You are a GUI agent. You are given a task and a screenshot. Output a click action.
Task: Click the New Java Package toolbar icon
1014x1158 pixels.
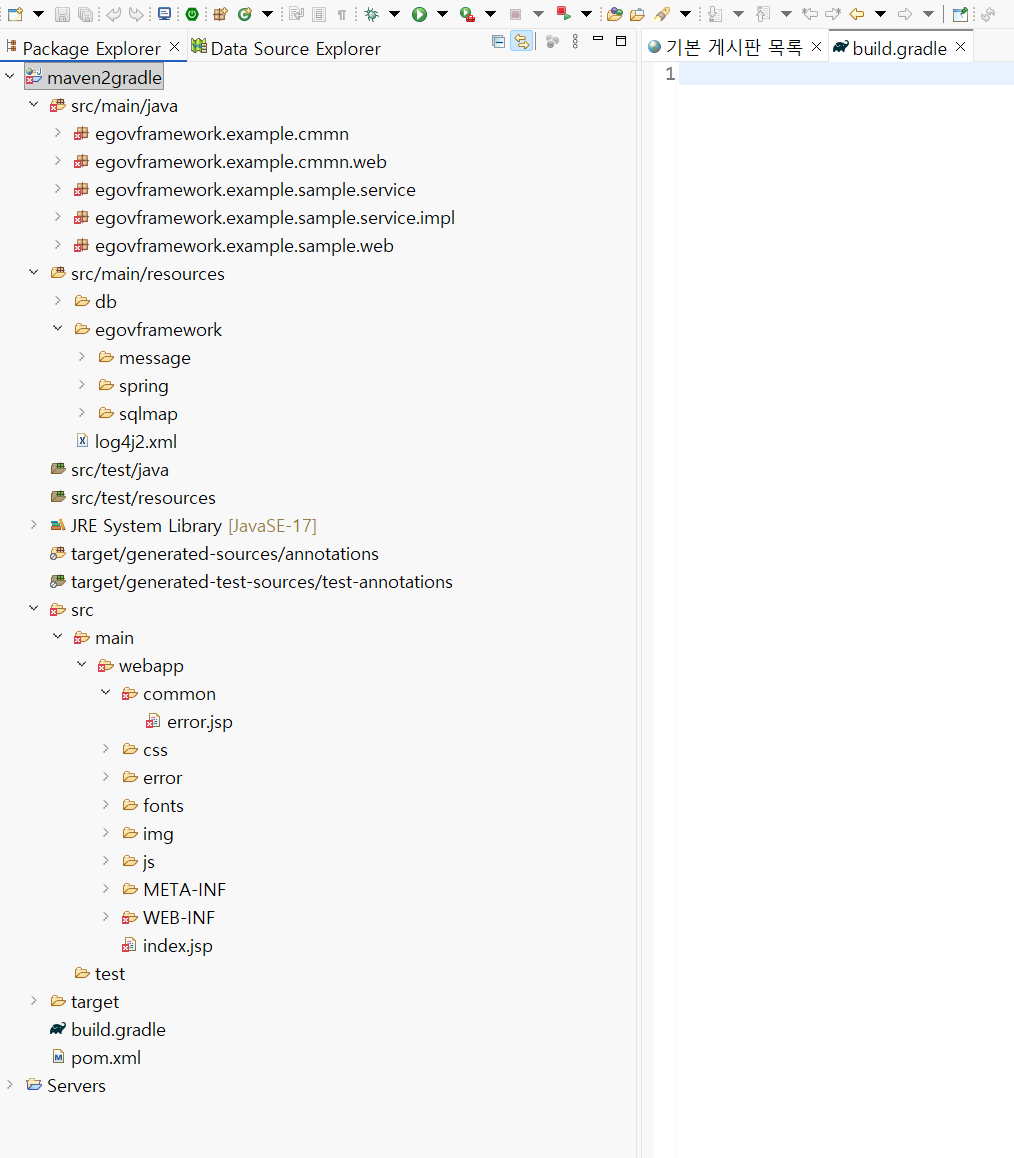coord(220,14)
